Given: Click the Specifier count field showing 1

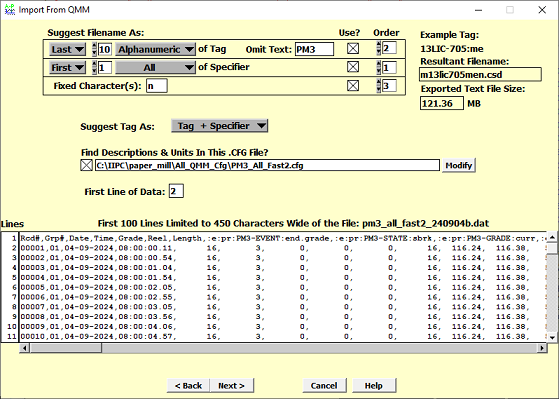Looking at the screenshot, I should pyautogui.click(x=104, y=67).
